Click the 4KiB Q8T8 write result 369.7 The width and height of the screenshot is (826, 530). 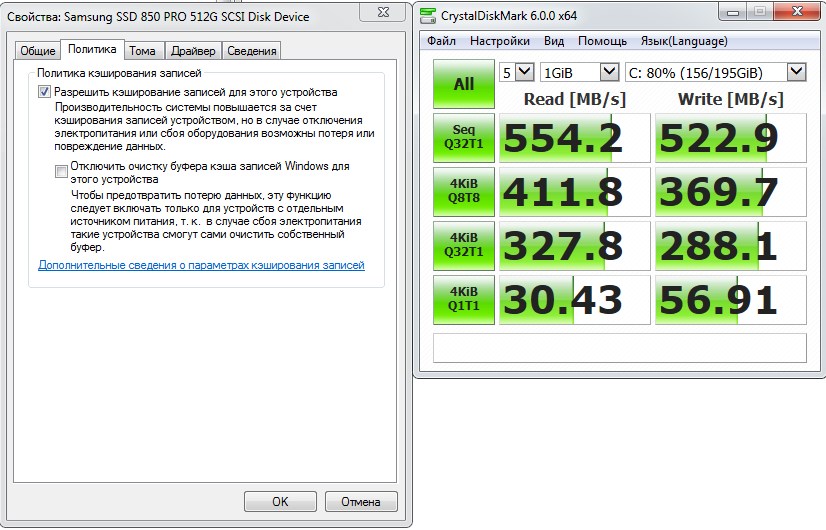(731, 192)
